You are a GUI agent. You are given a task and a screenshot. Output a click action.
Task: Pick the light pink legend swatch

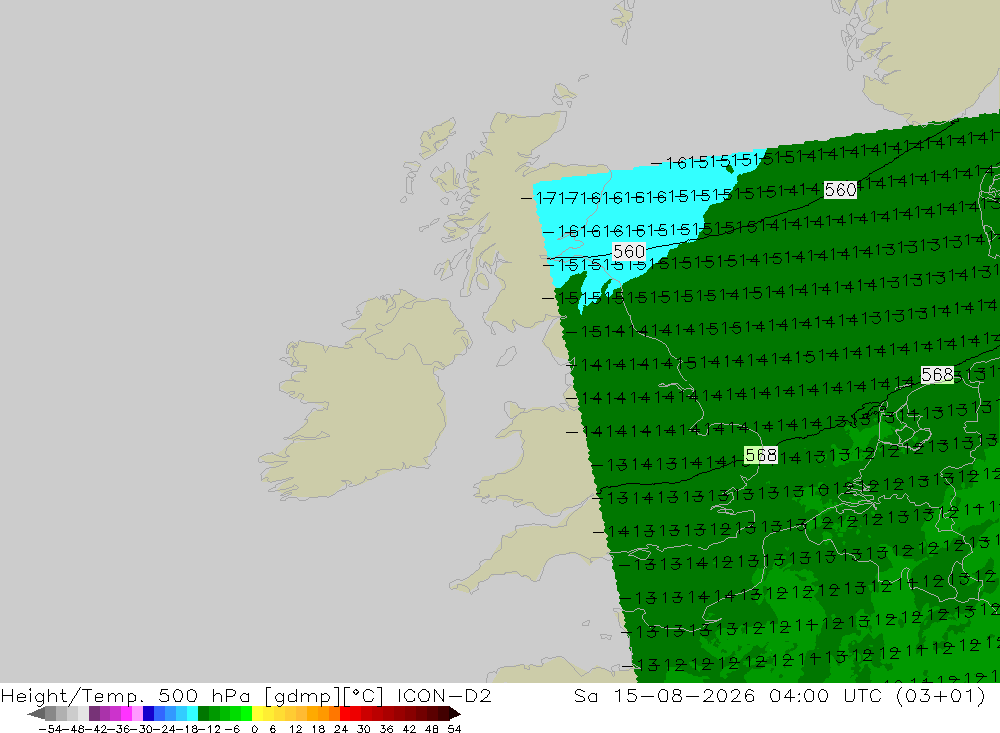pyautogui.click(x=137, y=714)
